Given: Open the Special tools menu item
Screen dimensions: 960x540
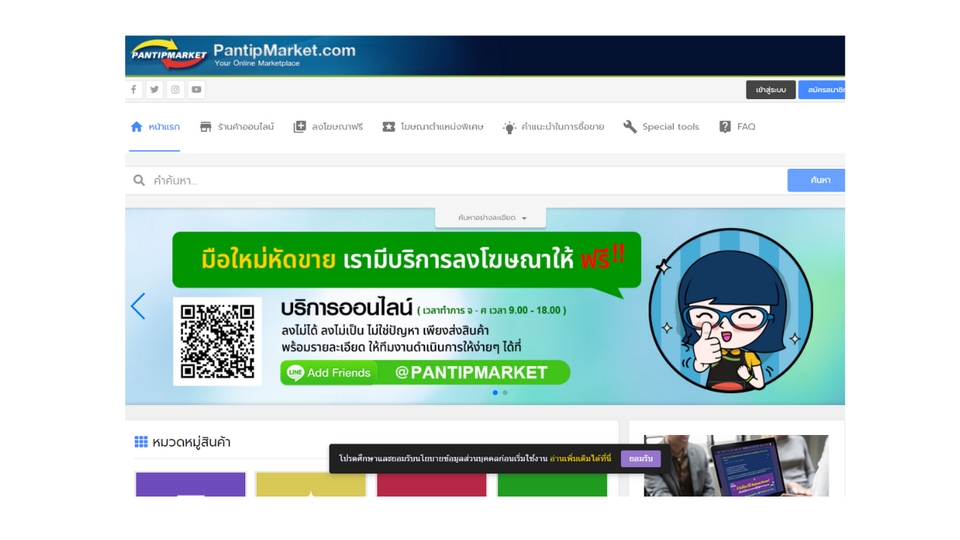Looking at the screenshot, I should tap(661, 127).
